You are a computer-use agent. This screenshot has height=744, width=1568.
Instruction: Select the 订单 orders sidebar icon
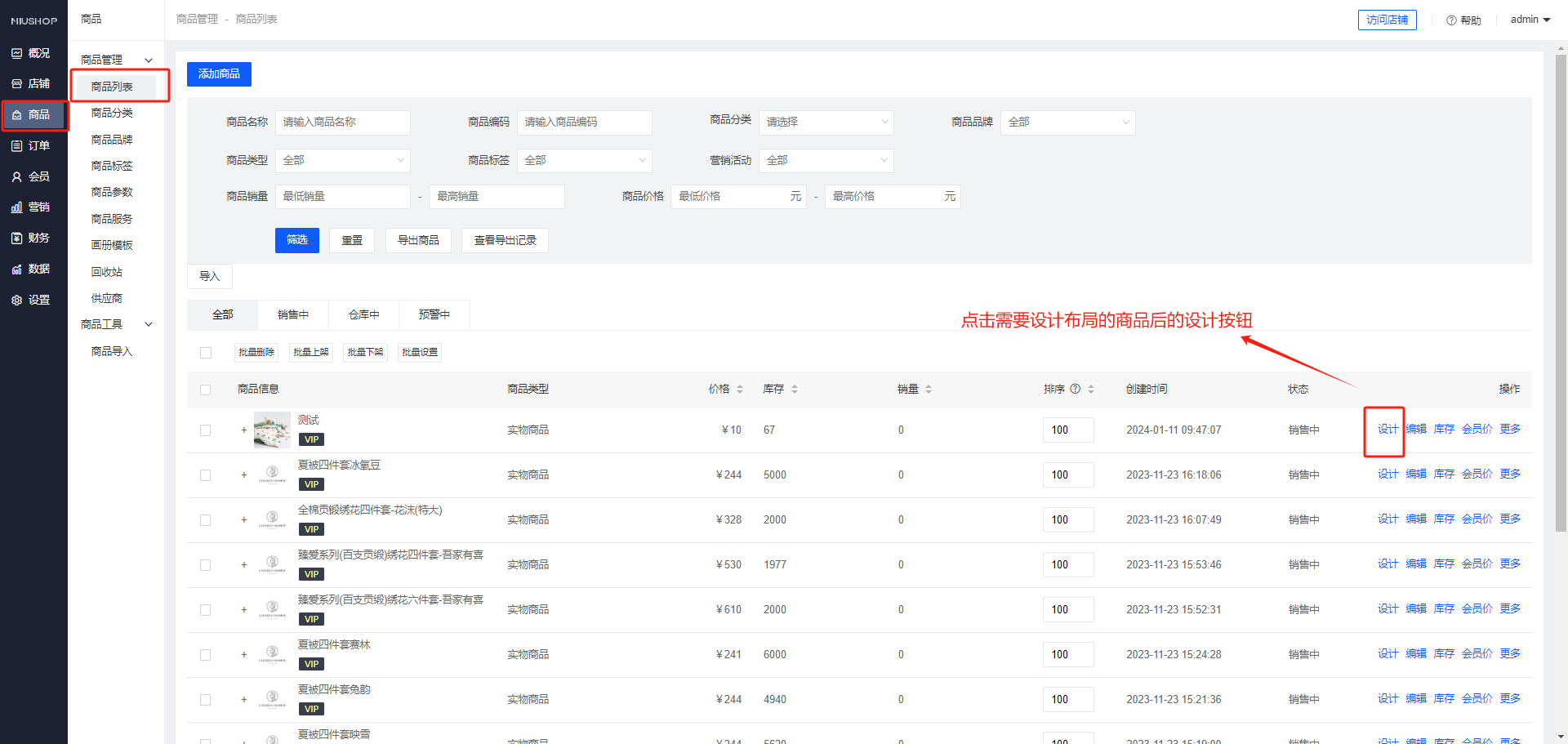tap(17, 146)
